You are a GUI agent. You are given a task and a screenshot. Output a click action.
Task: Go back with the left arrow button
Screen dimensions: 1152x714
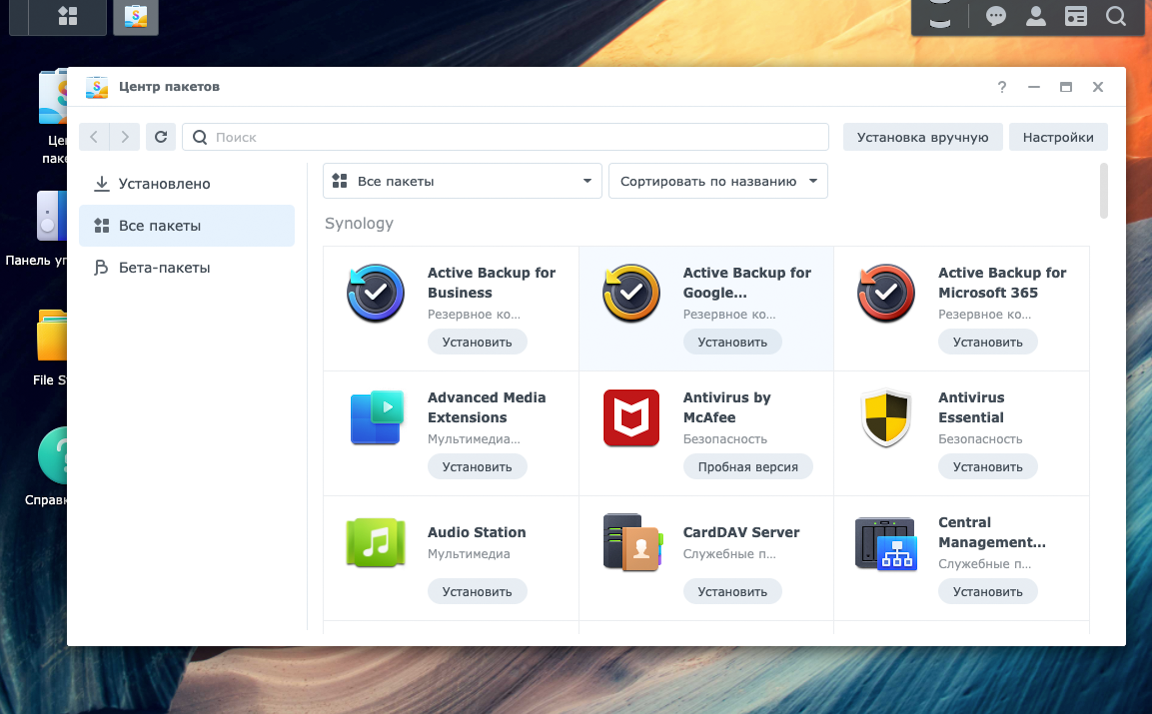click(94, 137)
